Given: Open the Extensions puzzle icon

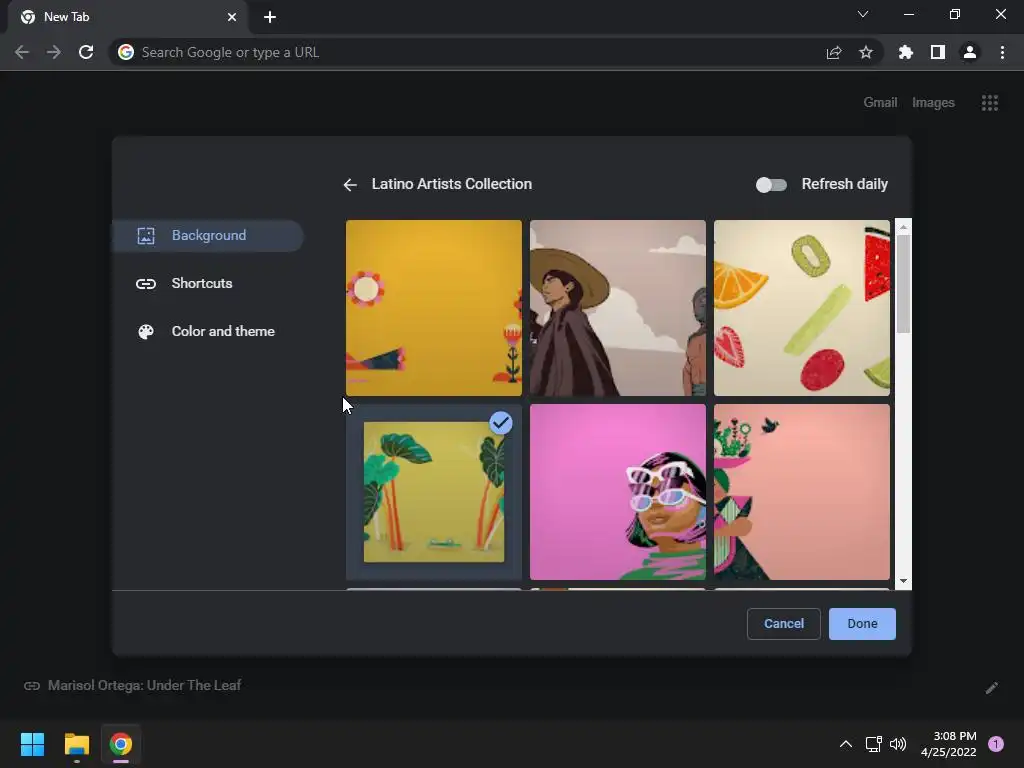Looking at the screenshot, I should 906,52.
